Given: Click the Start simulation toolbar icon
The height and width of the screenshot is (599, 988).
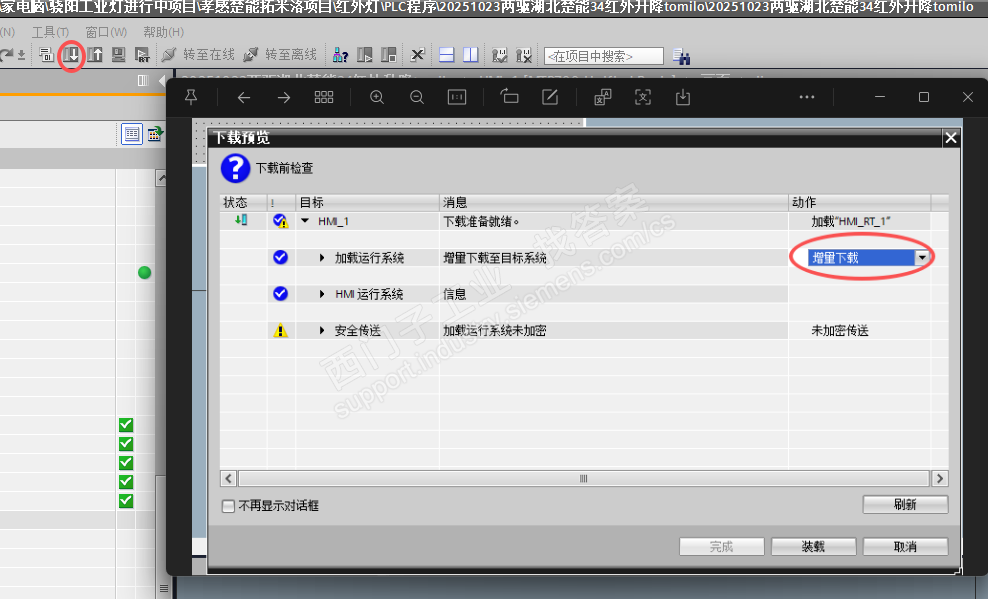Looking at the screenshot, I should coord(118,55).
